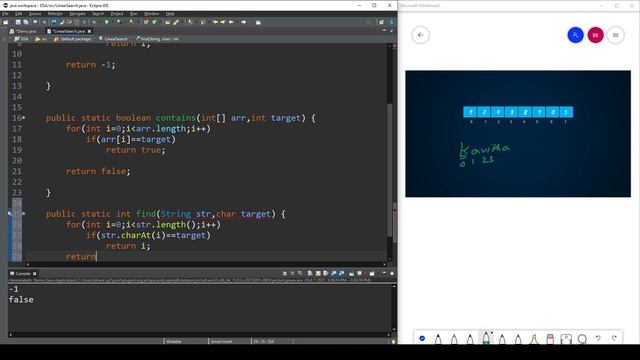
Task: Collapse contains method at line 16
Action: pyautogui.click(x=24, y=118)
